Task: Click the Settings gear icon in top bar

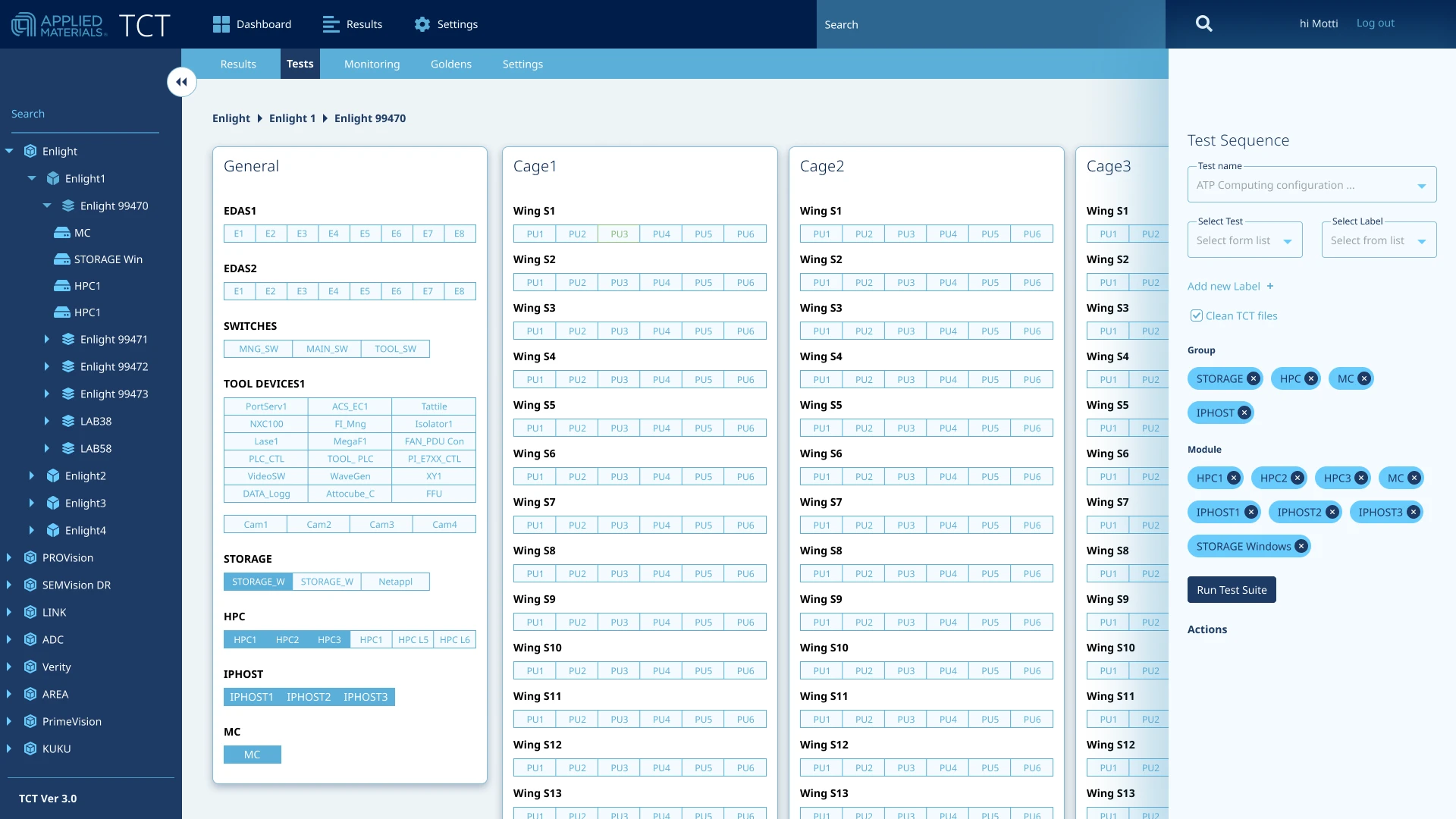Action: [x=422, y=24]
